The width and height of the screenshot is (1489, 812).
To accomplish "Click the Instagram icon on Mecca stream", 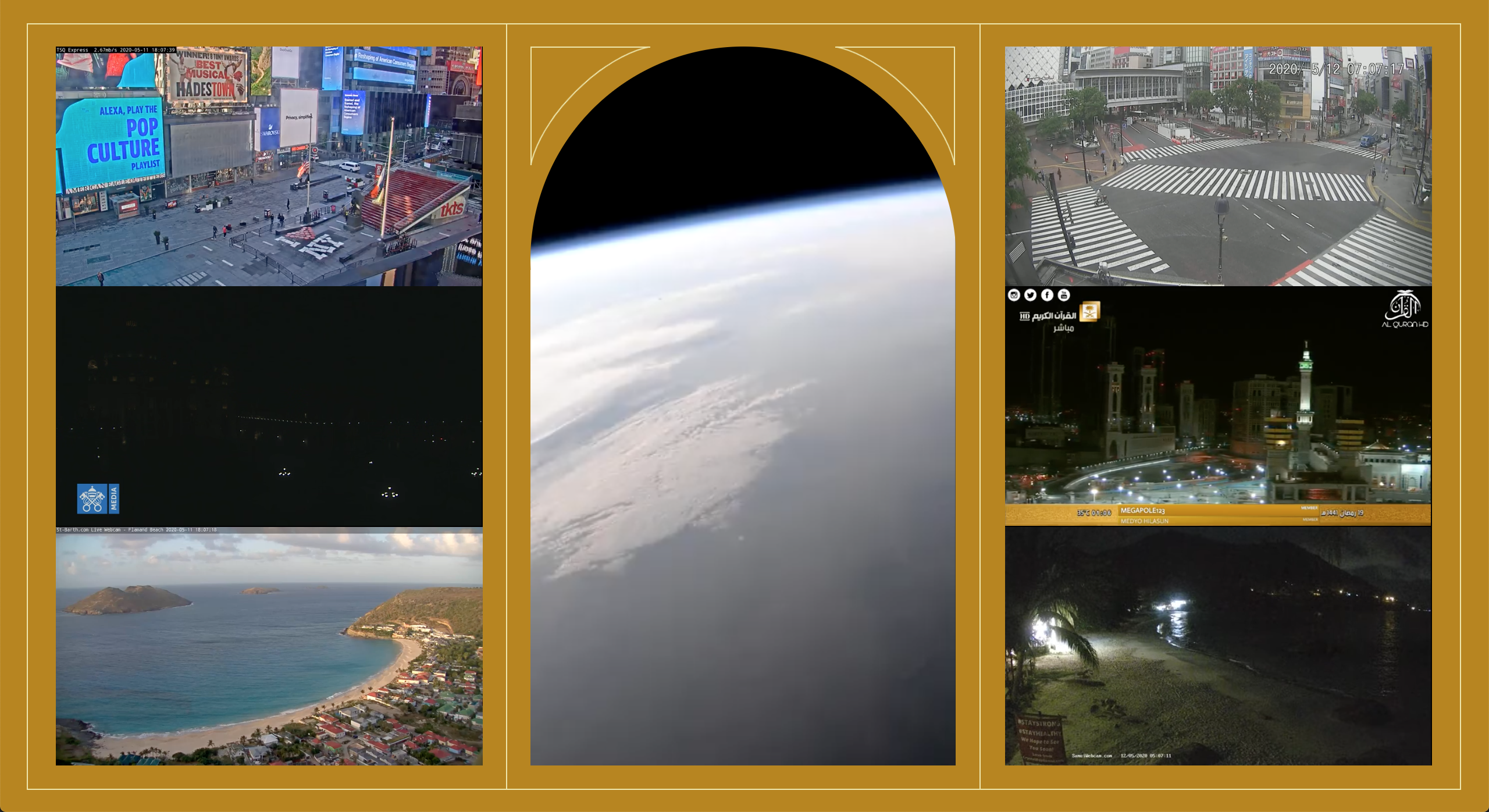I will [1014, 295].
